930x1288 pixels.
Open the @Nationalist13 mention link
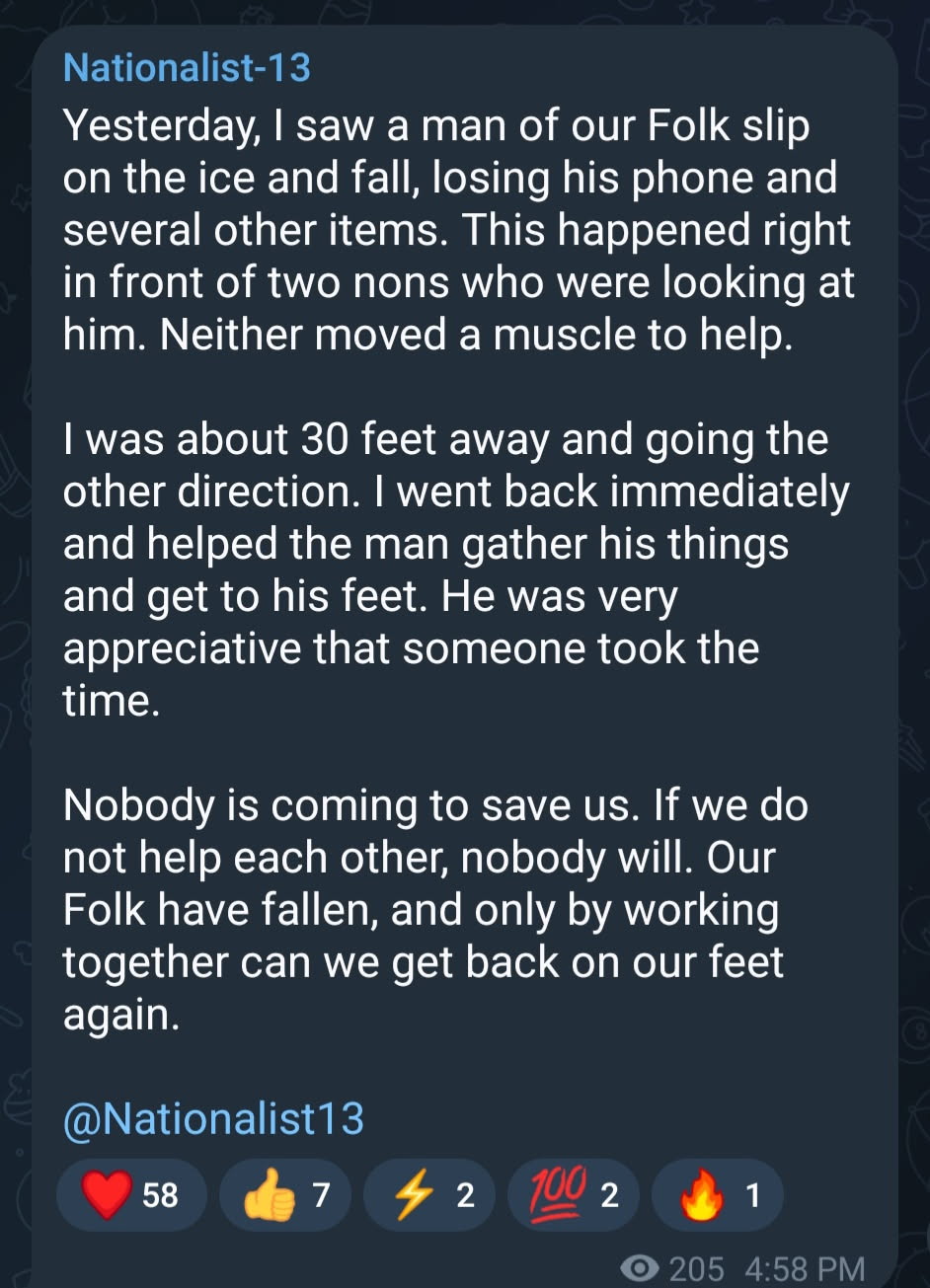(x=213, y=1118)
